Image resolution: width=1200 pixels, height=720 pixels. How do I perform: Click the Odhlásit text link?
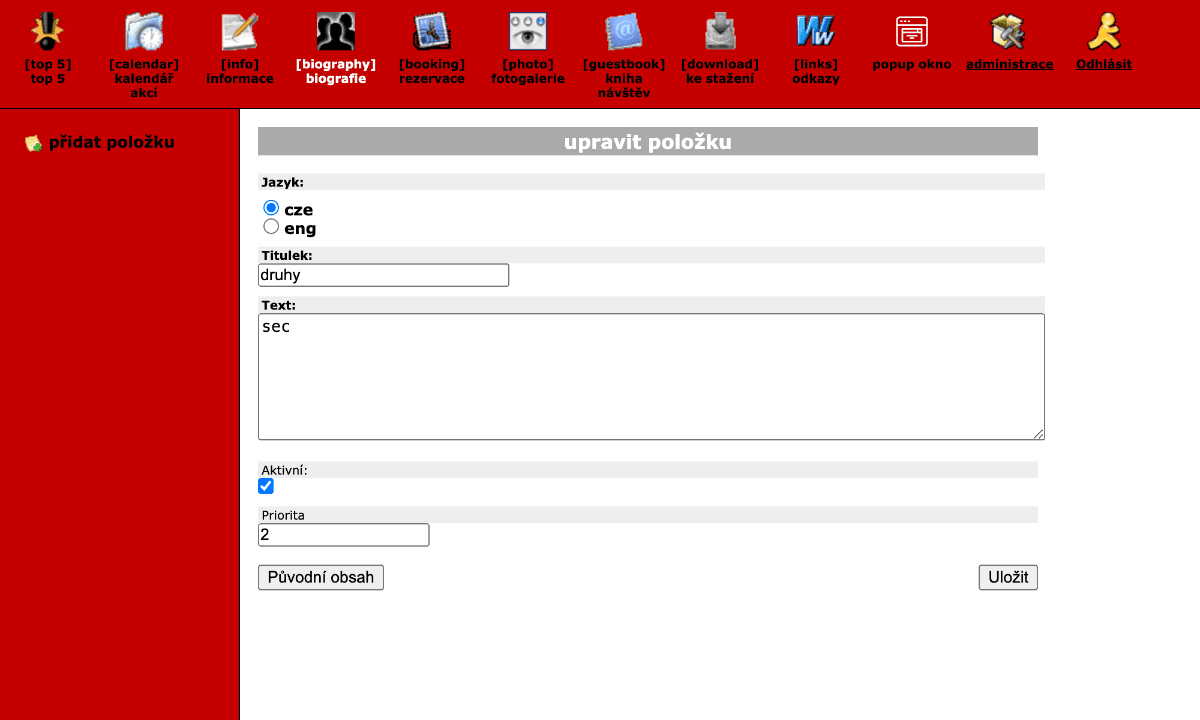tap(1104, 64)
